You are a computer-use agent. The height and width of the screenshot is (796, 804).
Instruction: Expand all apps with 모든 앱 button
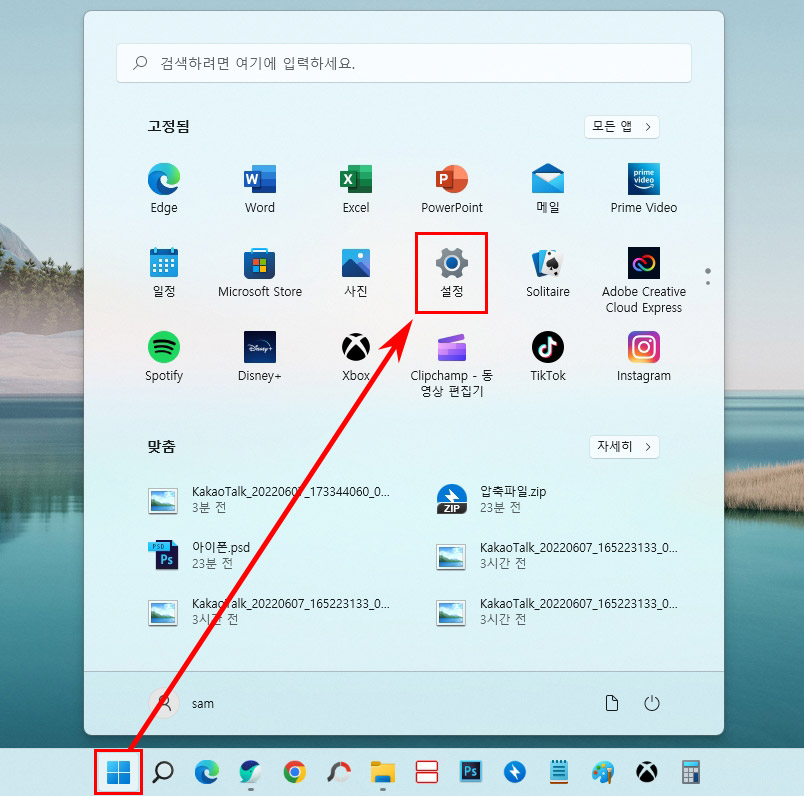point(621,127)
